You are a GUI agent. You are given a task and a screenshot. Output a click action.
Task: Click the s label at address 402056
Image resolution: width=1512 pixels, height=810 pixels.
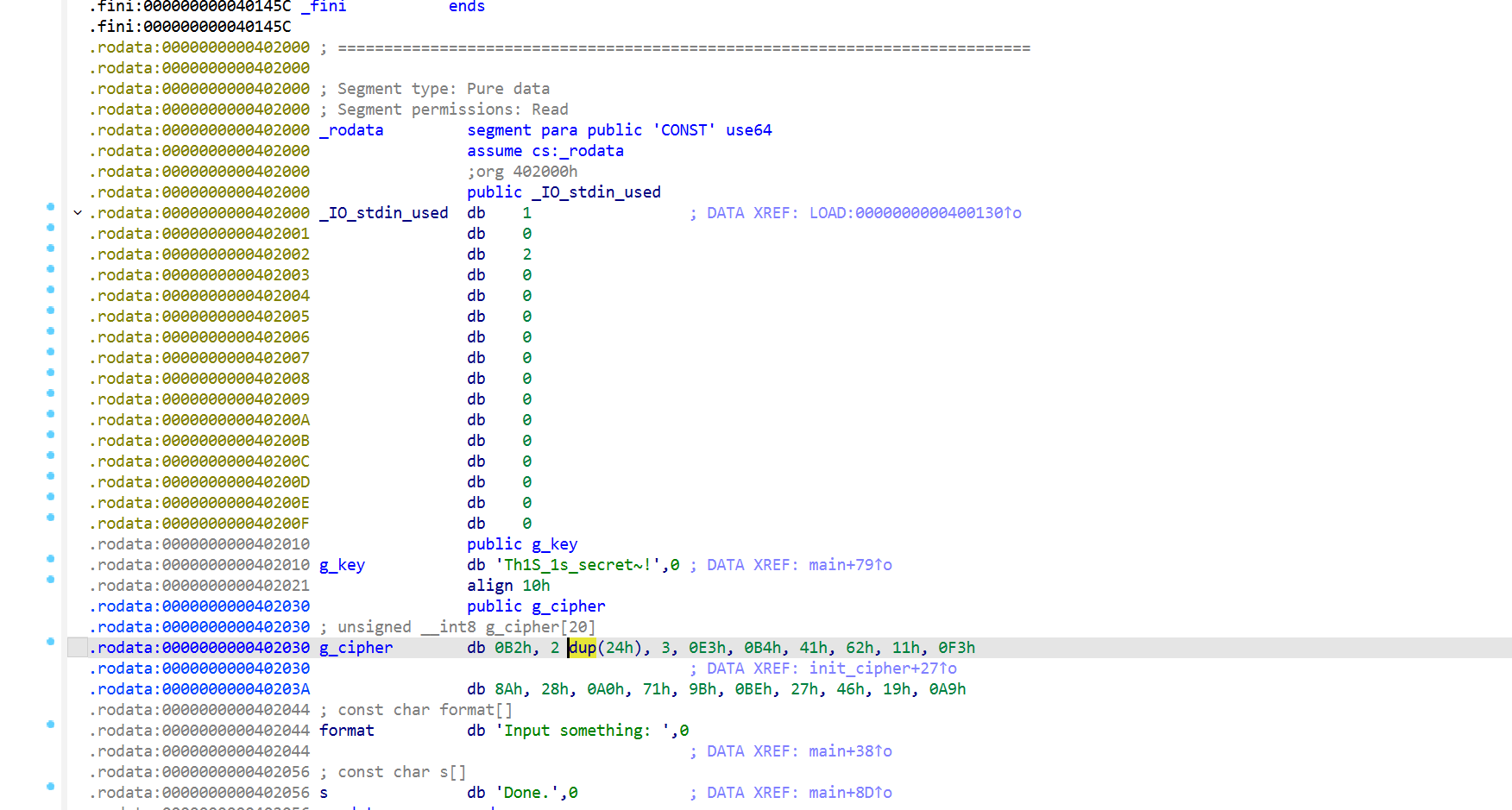(x=324, y=793)
